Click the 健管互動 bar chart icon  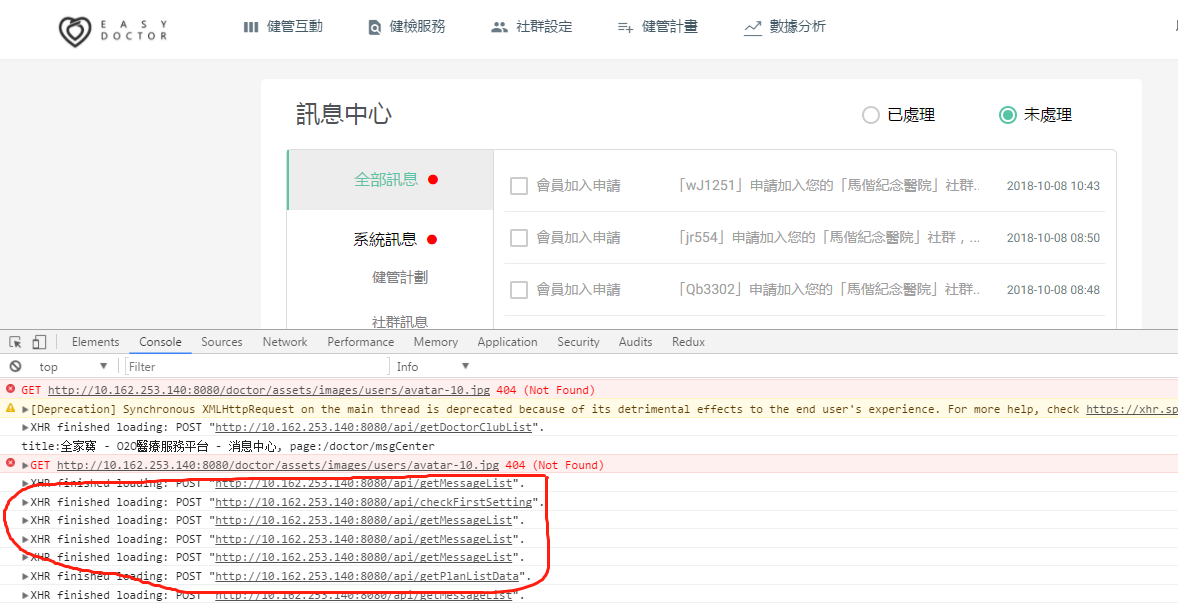click(x=251, y=26)
